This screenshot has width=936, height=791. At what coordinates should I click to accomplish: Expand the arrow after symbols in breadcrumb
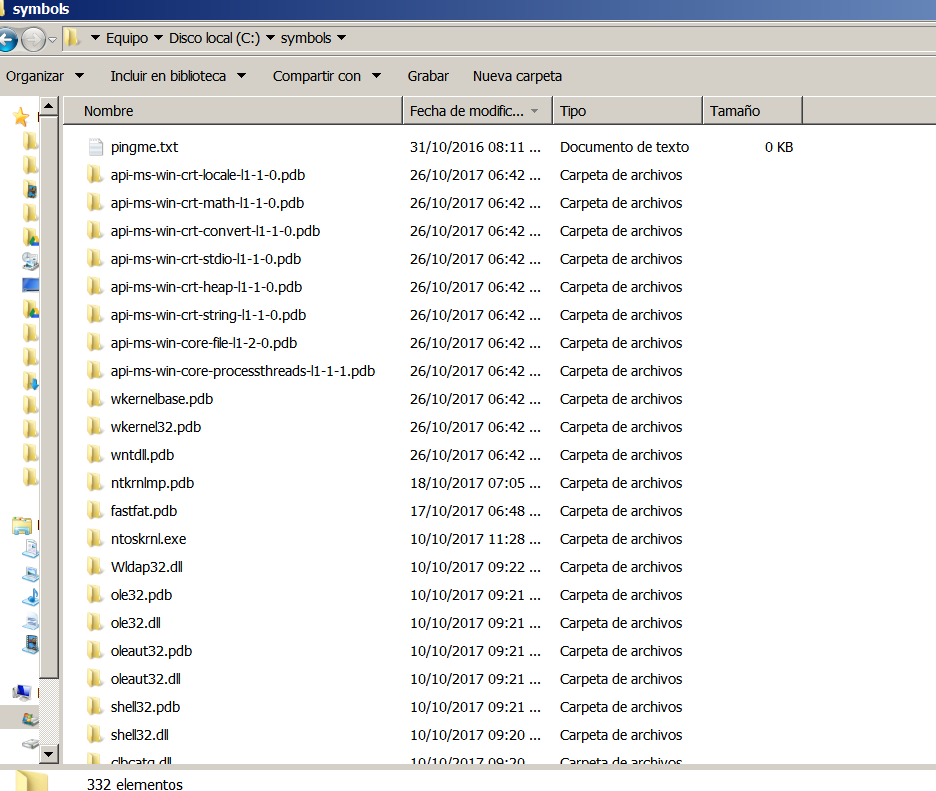click(342, 39)
